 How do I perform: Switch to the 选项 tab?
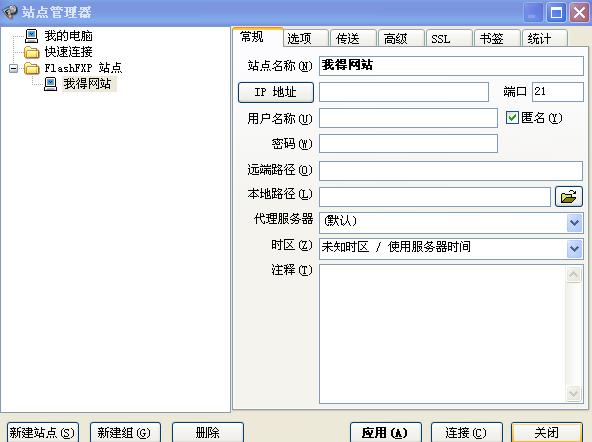point(305,39)
